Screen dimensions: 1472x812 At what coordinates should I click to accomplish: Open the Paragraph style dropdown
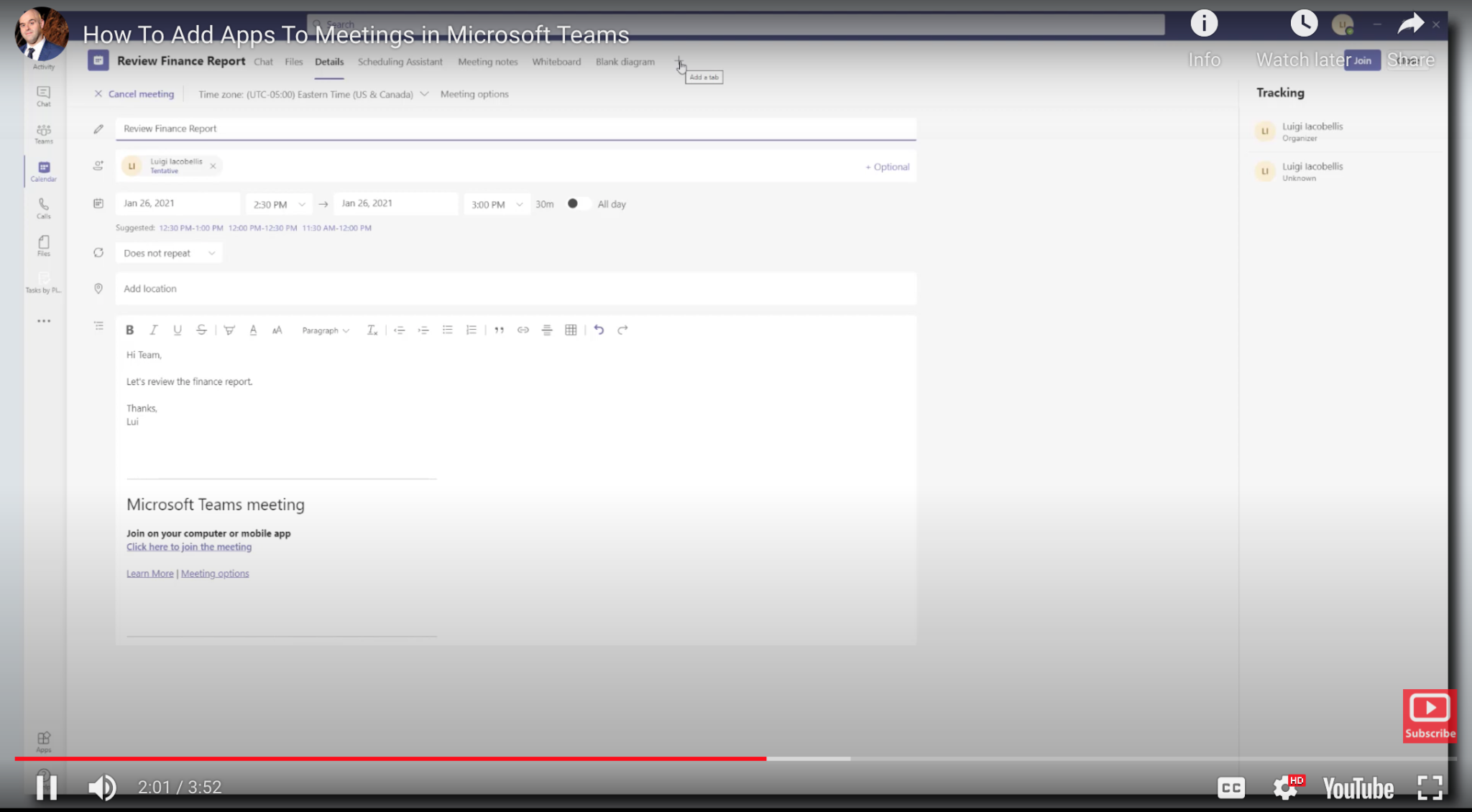pos(326,331)
